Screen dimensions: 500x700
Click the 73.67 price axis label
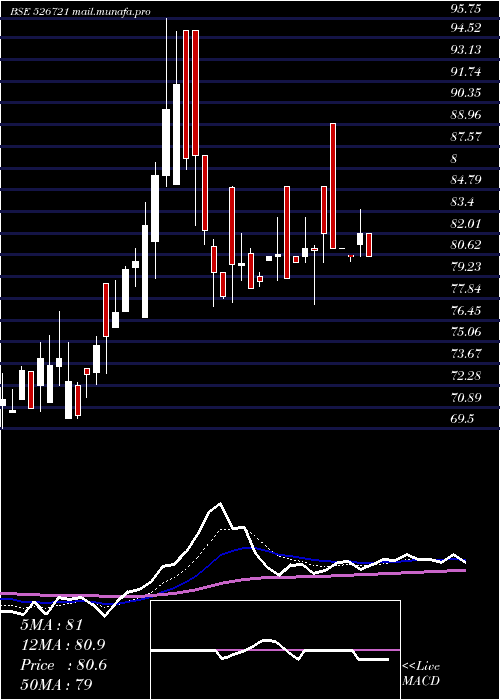(466, 354)
